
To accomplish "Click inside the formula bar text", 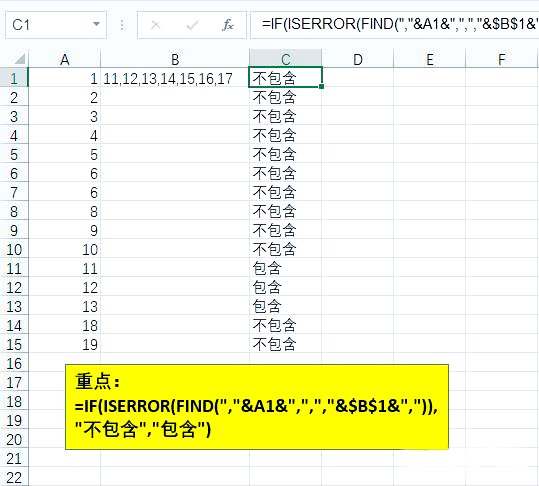I will pyautogui.click(x=394, y=24).
